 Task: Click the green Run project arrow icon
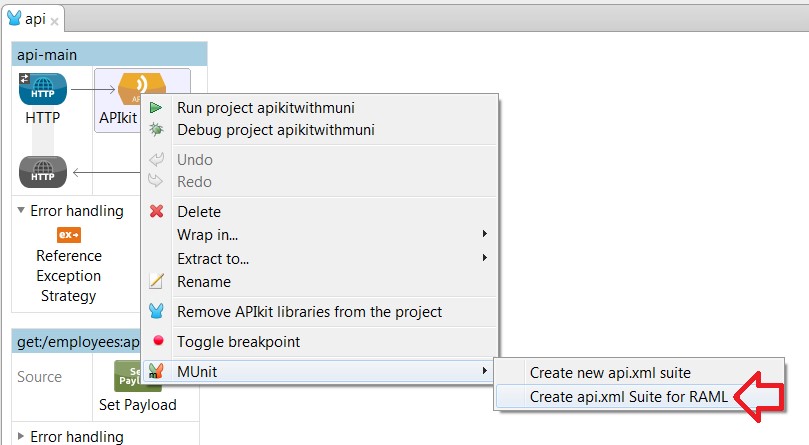(156, 107)
